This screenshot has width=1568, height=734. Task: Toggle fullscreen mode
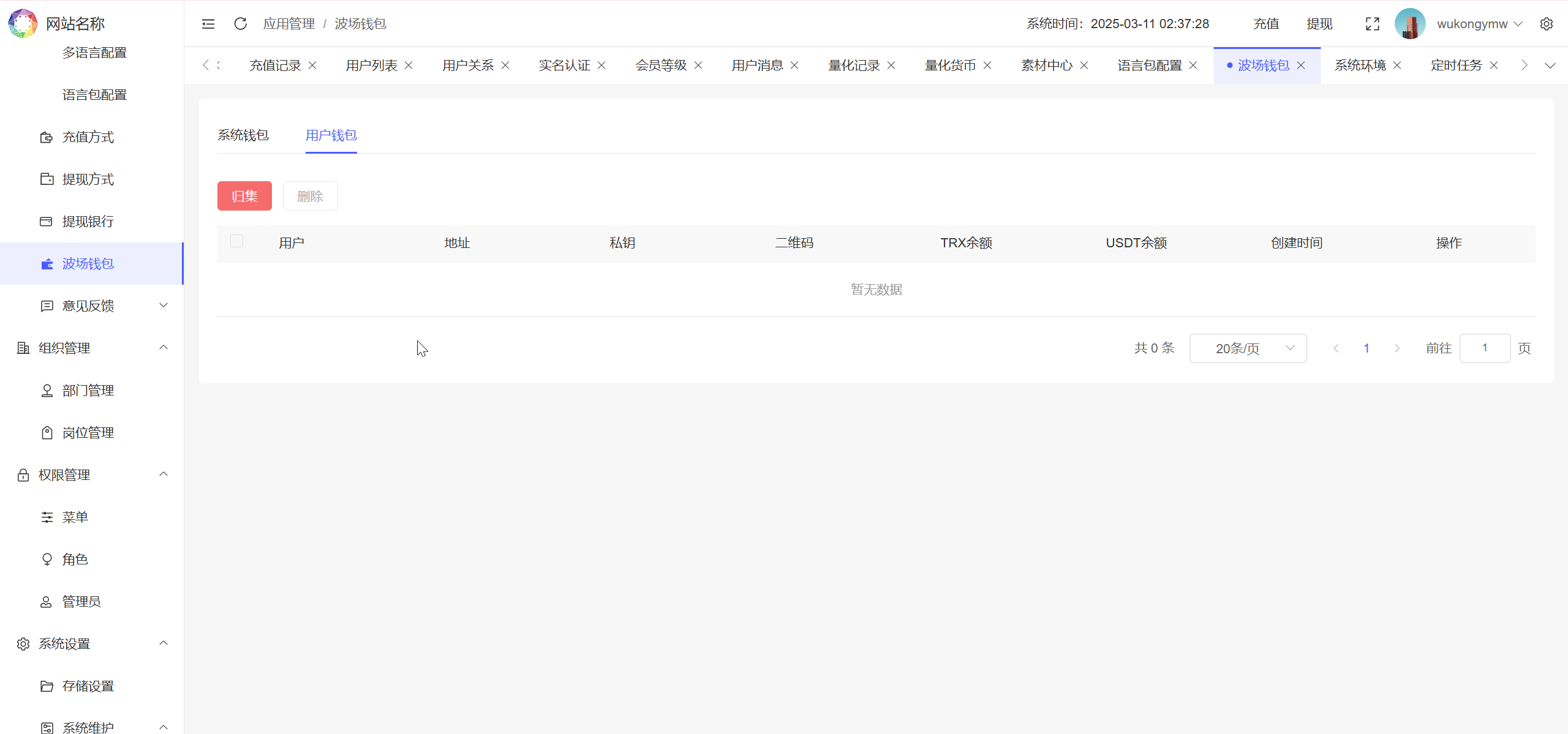(1372, 23)
